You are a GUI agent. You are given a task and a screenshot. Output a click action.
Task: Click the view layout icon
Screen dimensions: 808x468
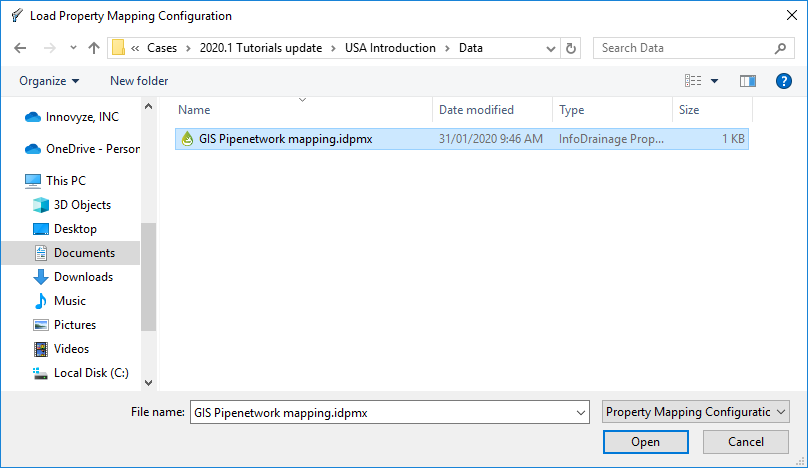[693, 81]
